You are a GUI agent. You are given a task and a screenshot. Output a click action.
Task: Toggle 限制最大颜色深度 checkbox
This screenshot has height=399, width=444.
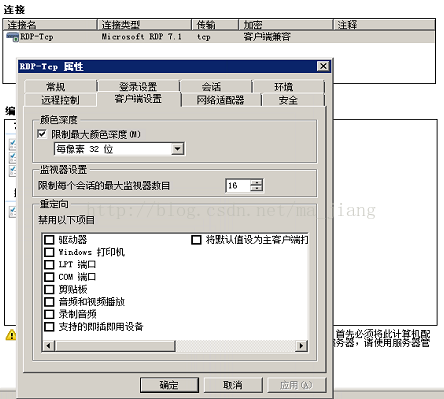point(42,134)
